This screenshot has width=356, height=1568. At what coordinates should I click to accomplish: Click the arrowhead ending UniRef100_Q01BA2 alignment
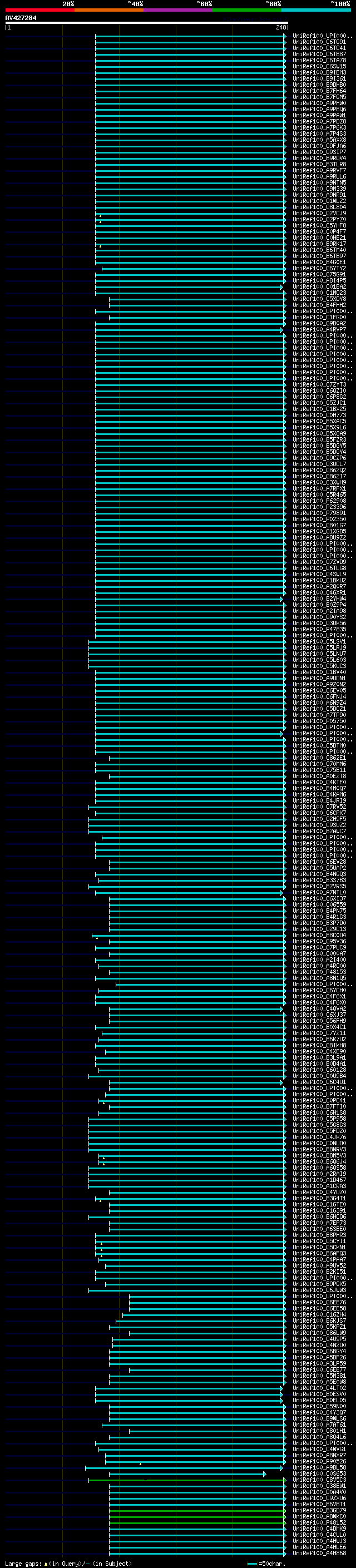pos(281,286)
